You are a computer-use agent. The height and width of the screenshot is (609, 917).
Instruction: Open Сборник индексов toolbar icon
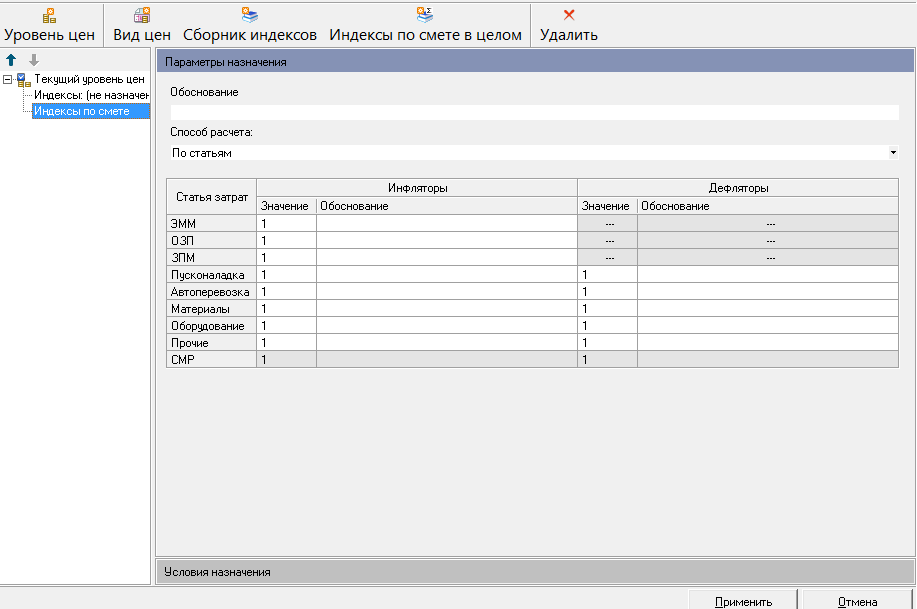click(x=250, y=15)
